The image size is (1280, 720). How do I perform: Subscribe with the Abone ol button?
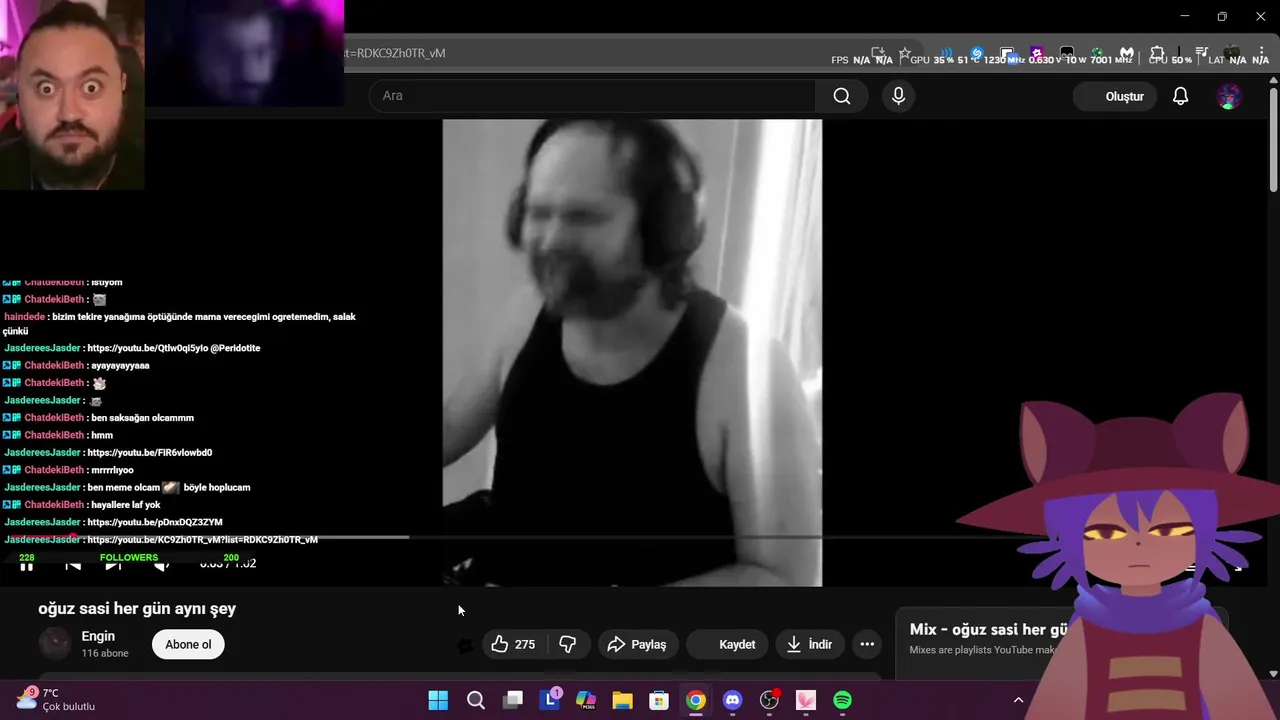pyautogui.click(x=188, y=645)
